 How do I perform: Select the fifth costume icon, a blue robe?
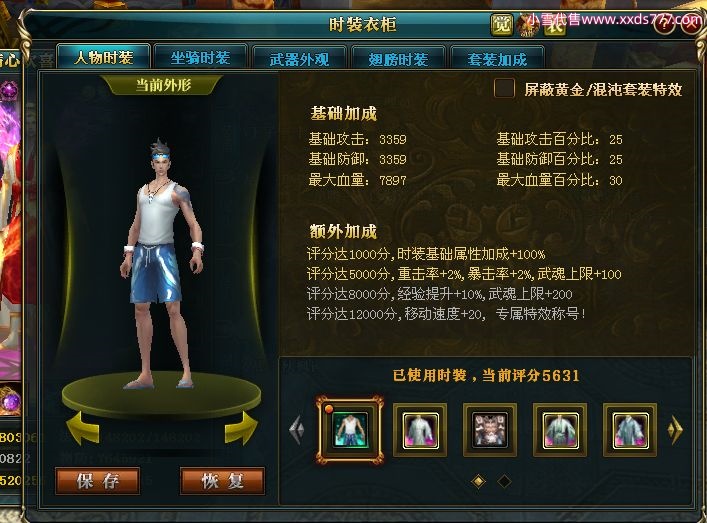tap(630, 430)
